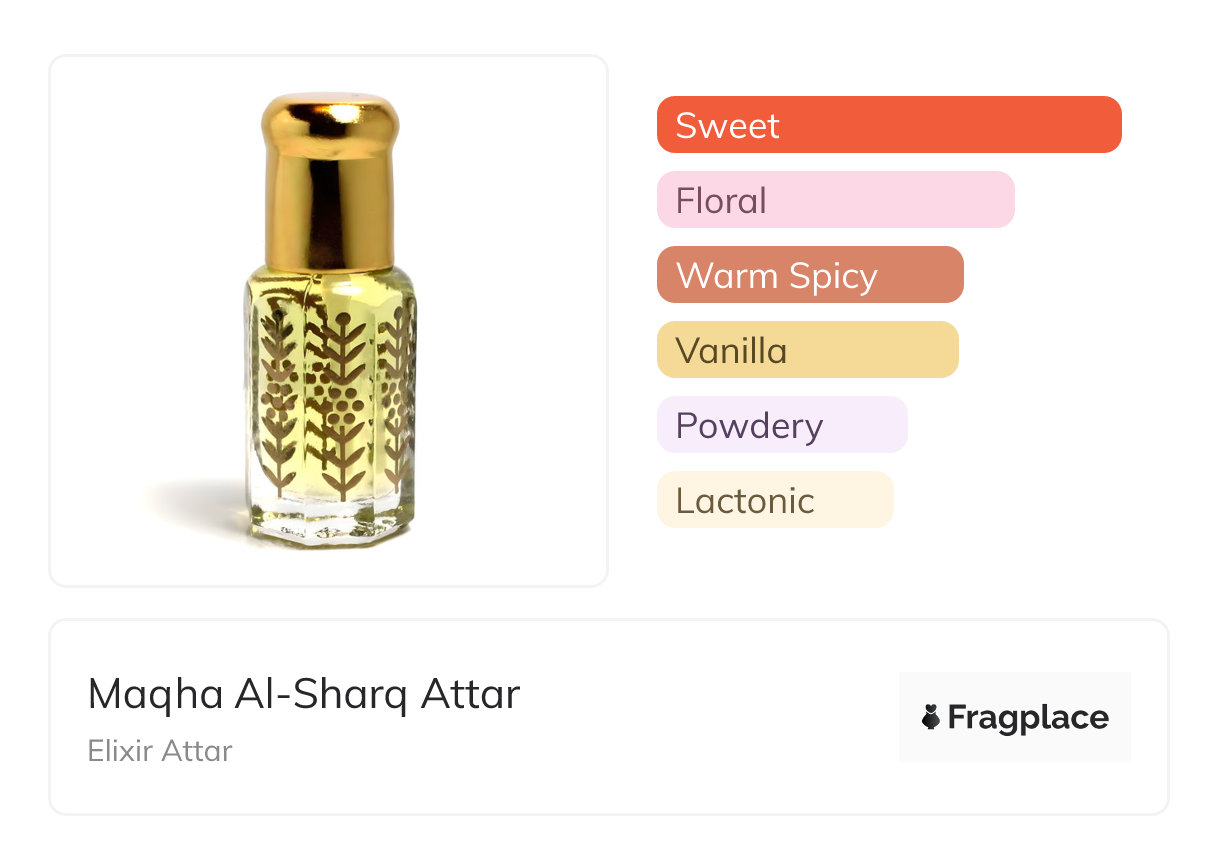
Task: Select the Vanilla accord bar
Action: click(x=807, y=350)
